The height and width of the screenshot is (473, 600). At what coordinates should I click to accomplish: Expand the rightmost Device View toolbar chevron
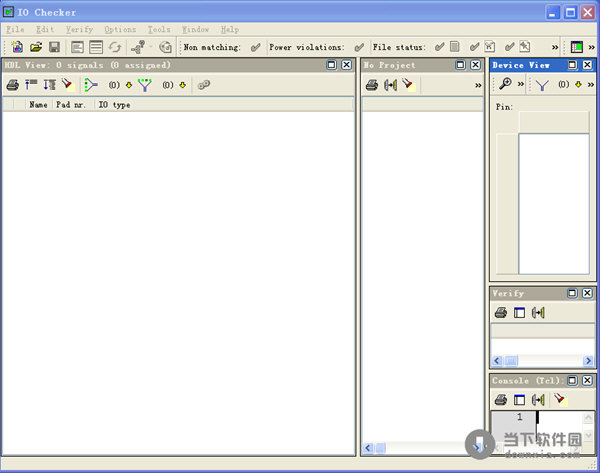pyautogui.click(x=591, y=84)
